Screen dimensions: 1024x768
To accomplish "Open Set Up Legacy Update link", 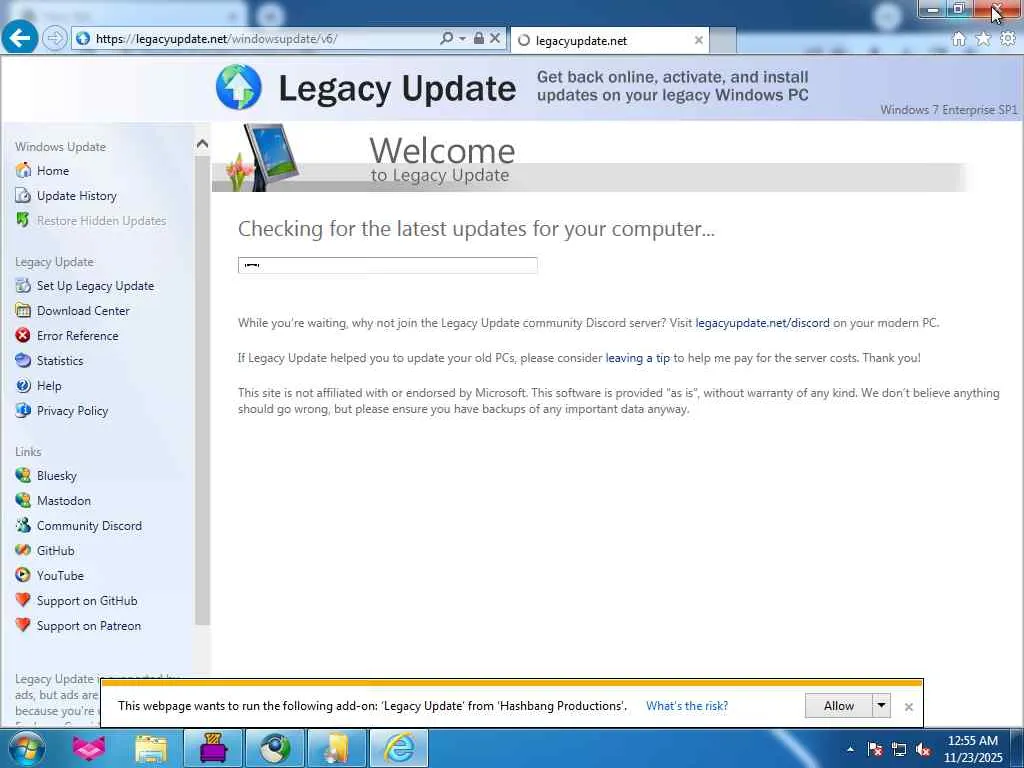I will click(x=95, y=286).
